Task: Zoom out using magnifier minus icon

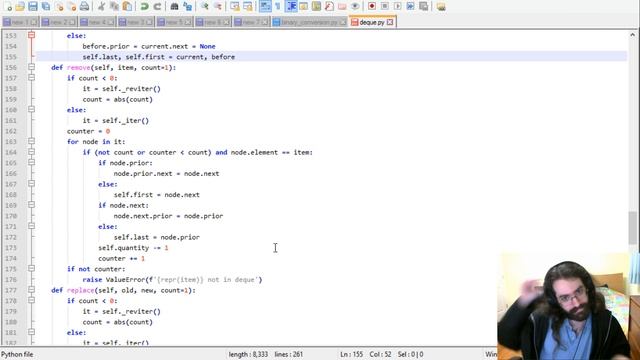Action: (x=218, y=7)
